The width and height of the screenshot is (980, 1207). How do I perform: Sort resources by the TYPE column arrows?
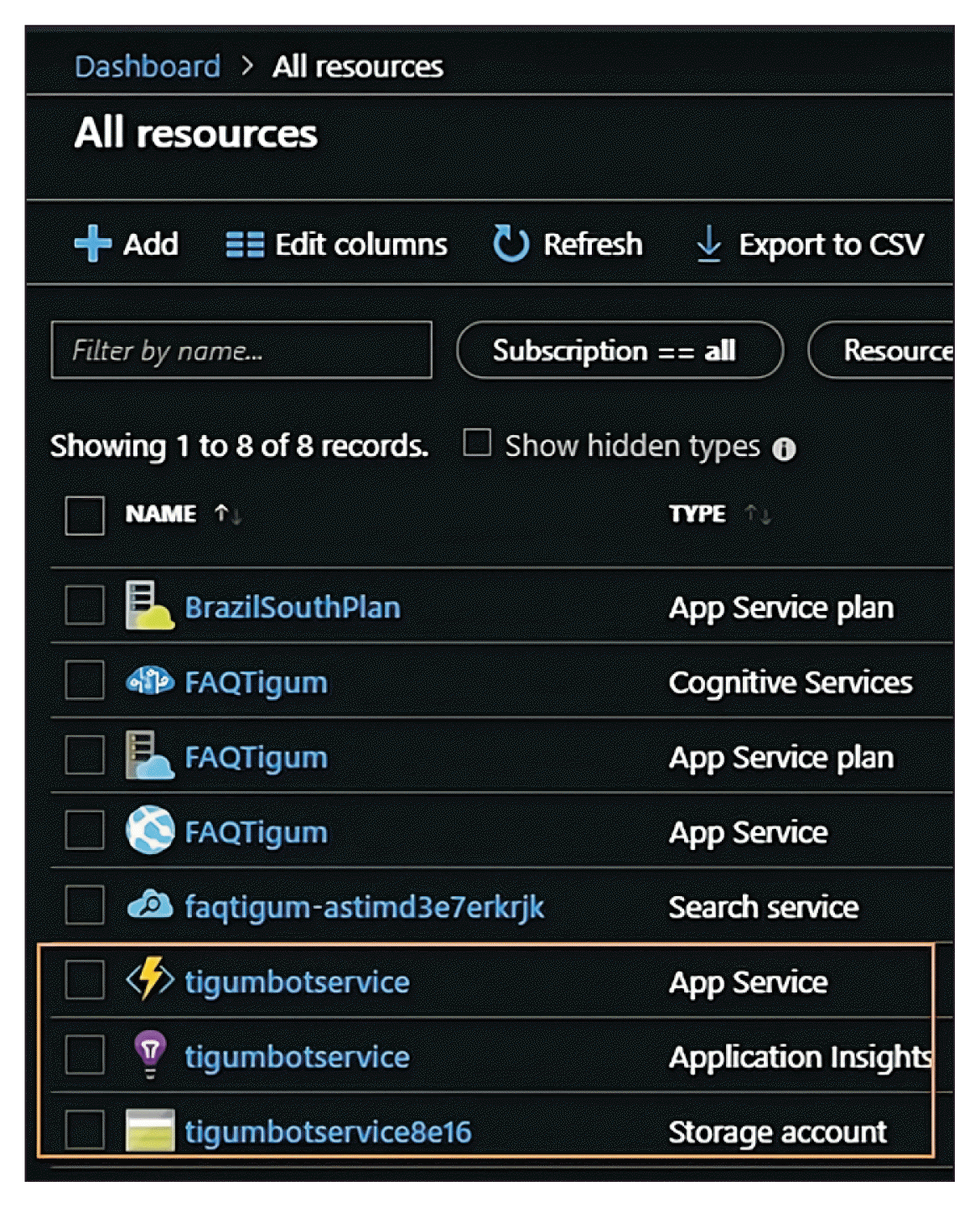[758, 514]
